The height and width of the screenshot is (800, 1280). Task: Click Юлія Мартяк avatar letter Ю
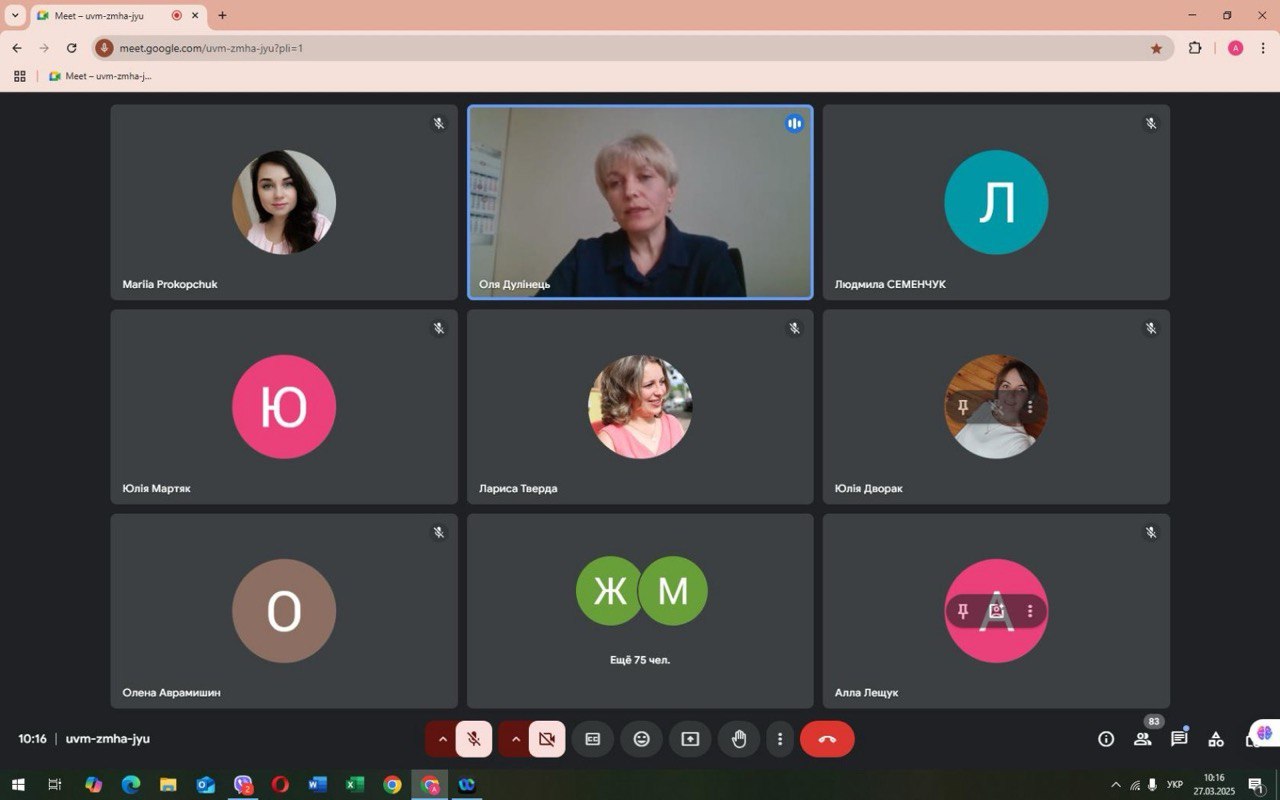coord(284,407)
